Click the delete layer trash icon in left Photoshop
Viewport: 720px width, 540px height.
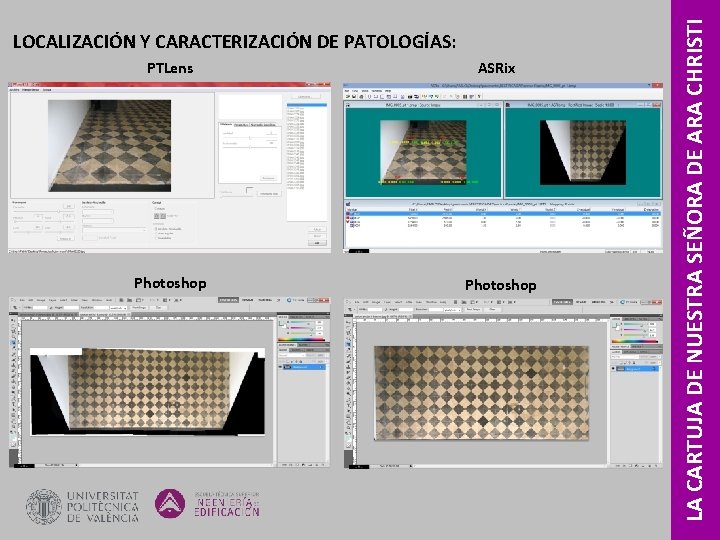(x=323, y=465)
